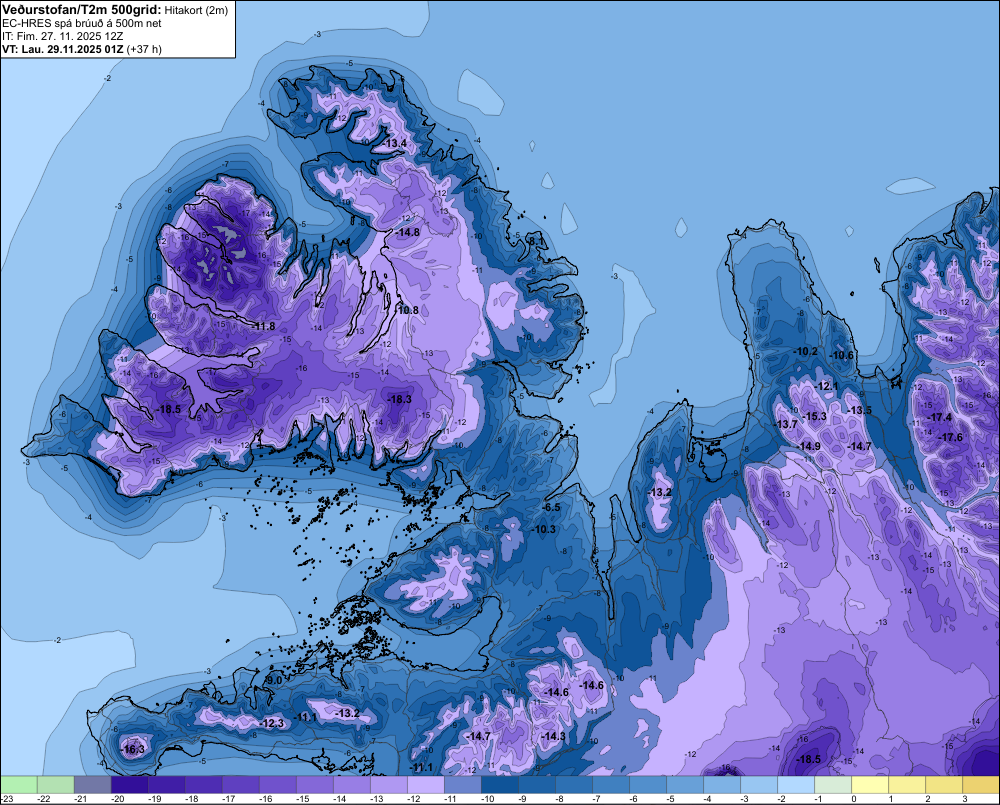Click the pale yellow legend swatch above 0

pos(869,784)
